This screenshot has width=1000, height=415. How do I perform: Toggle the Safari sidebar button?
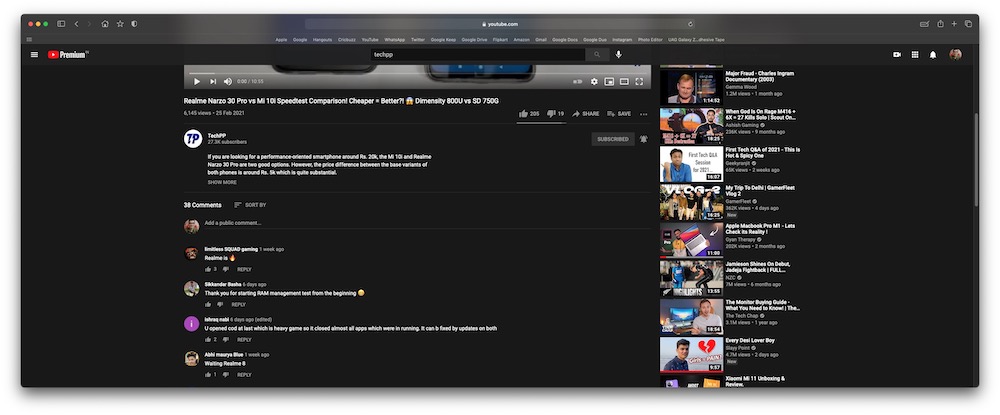61,24
